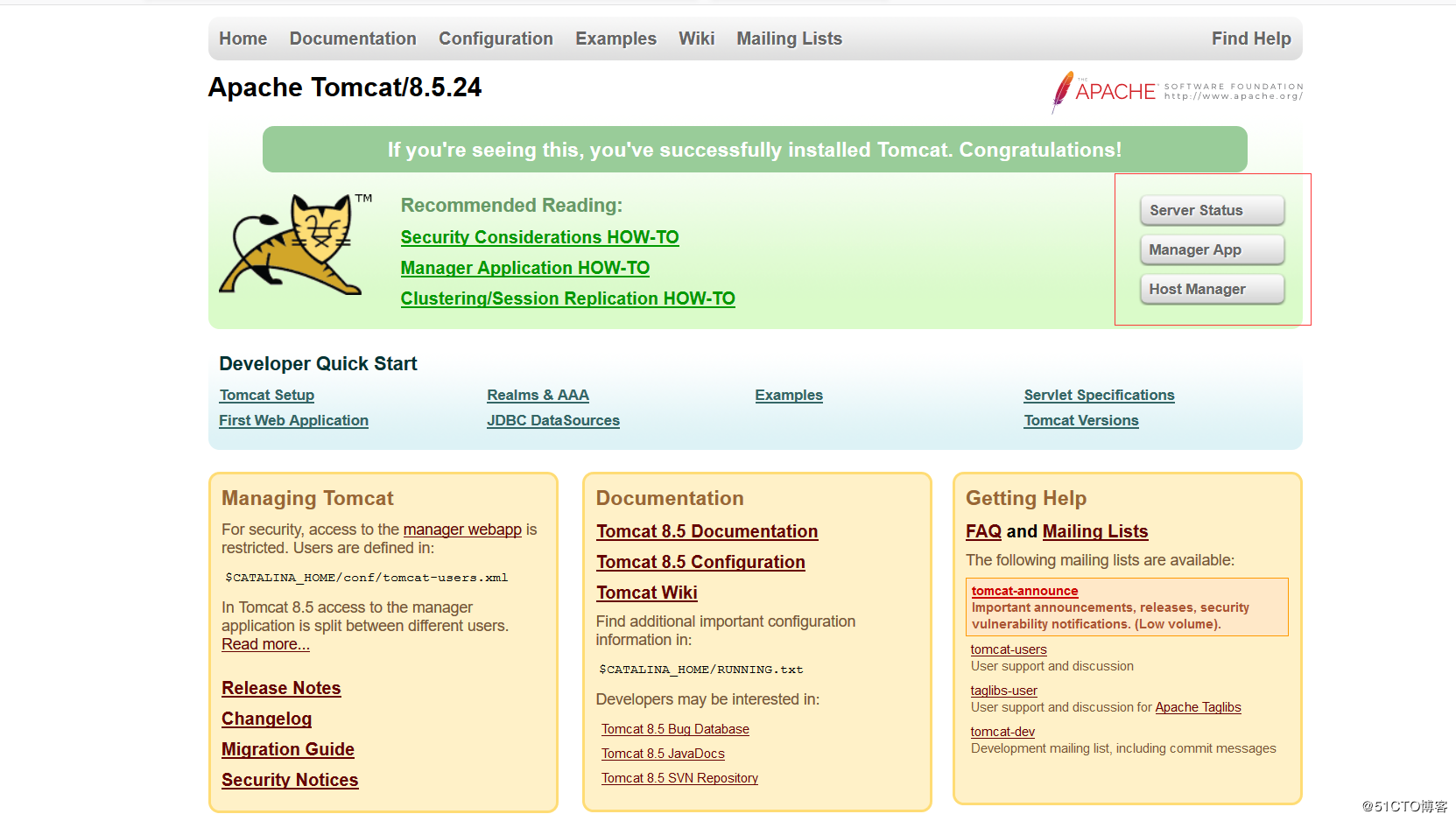The image size is (1456, 821).
Task: Open the Apache Taglibs link
Action: pos(1198,707)
